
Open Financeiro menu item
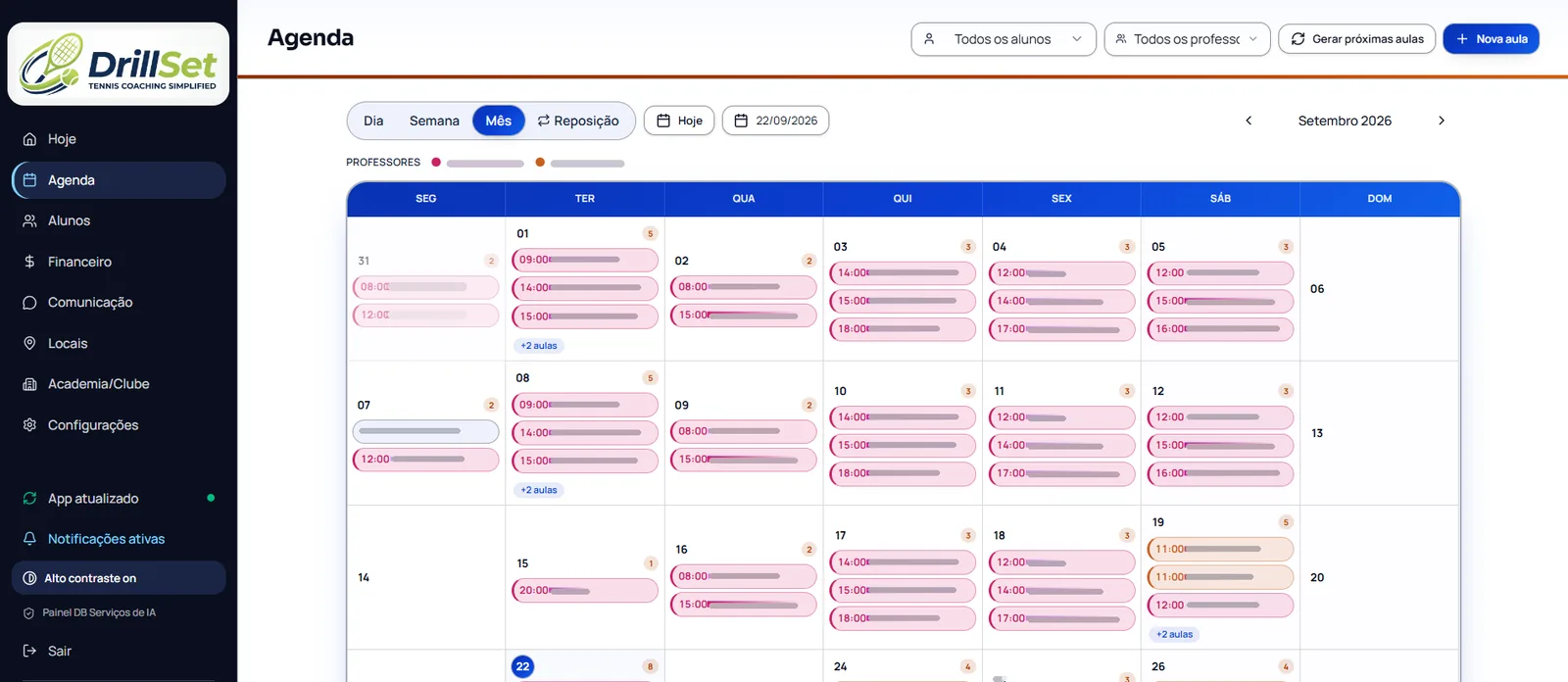coord(119,262)
